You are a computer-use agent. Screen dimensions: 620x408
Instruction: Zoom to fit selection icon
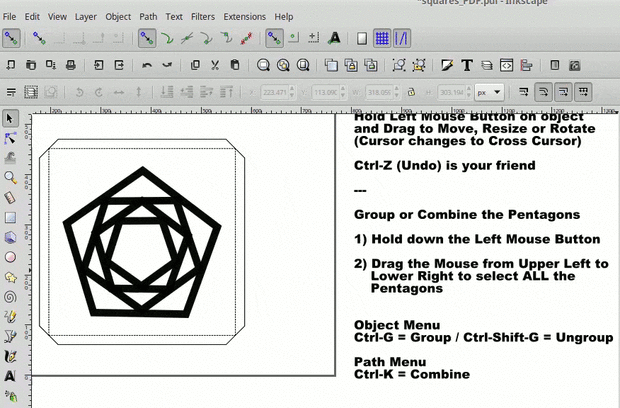pyautogui.click(x=263, y=65)
